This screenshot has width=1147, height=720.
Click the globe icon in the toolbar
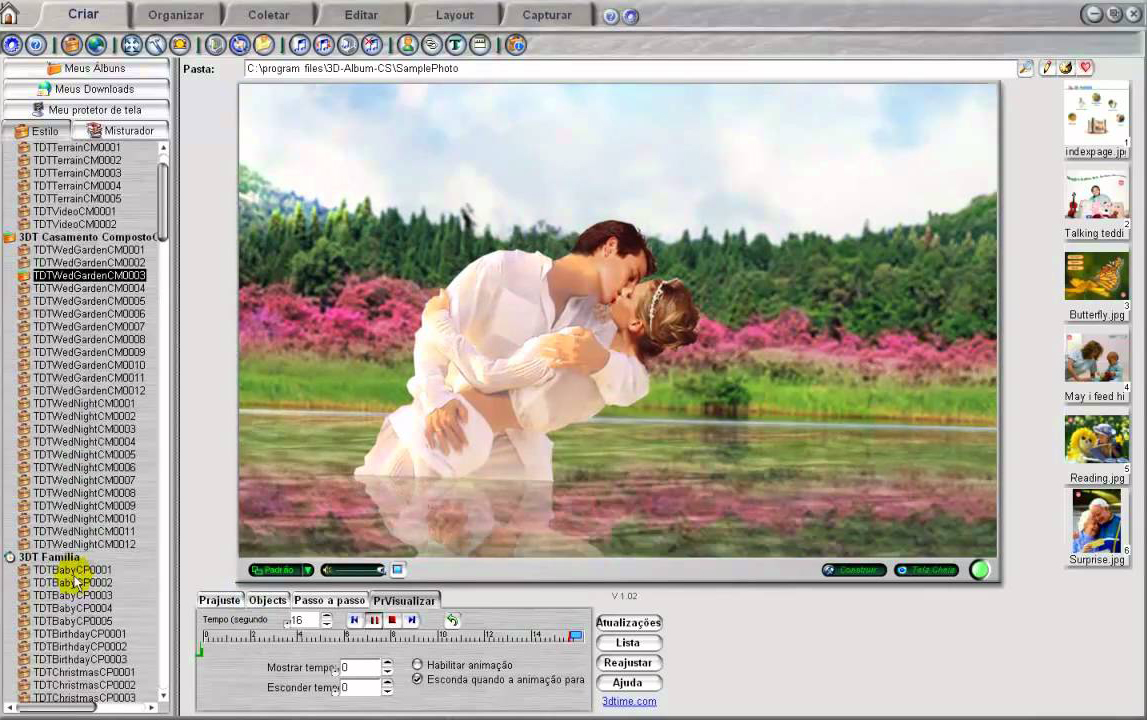[94, 45]
